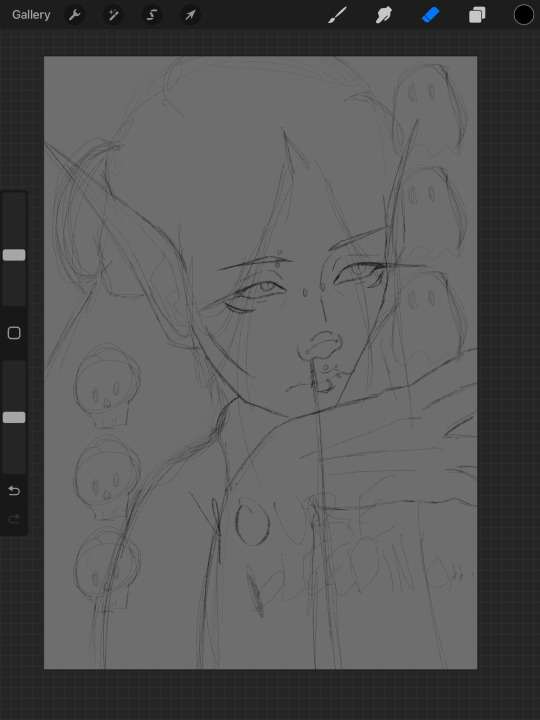Activate the Selection tool
Image resolution: width=540 pixels, height=720 pixels.
pos(152,15)
